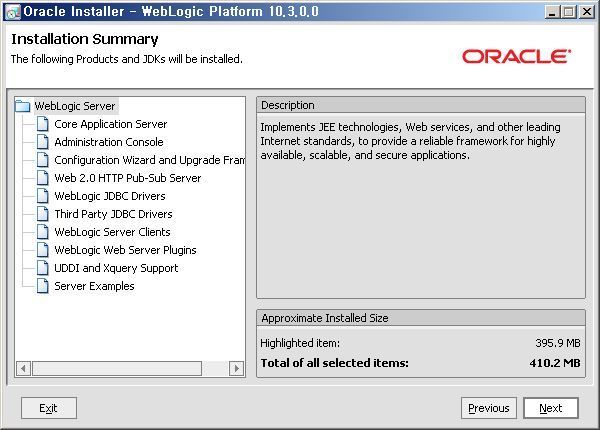Click the document icon beside WebLogic Web Server Plugins
The height and width of the screenshot is (430, 600).
(x=42, y=250)
